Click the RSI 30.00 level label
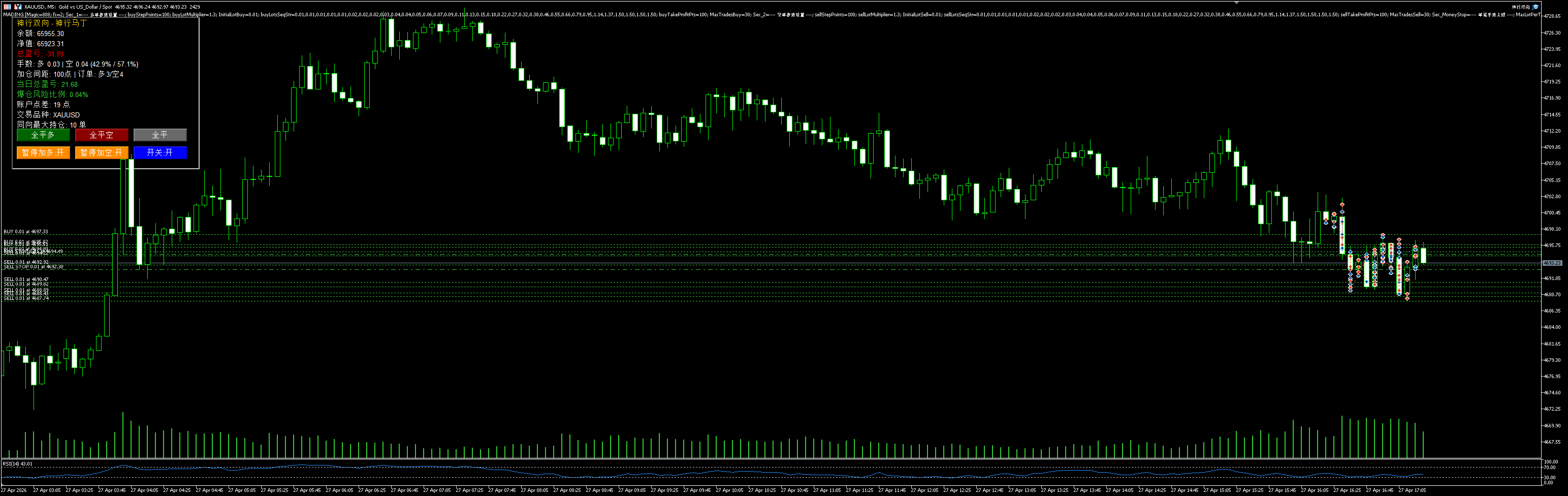 click(x=1550, y=478)
